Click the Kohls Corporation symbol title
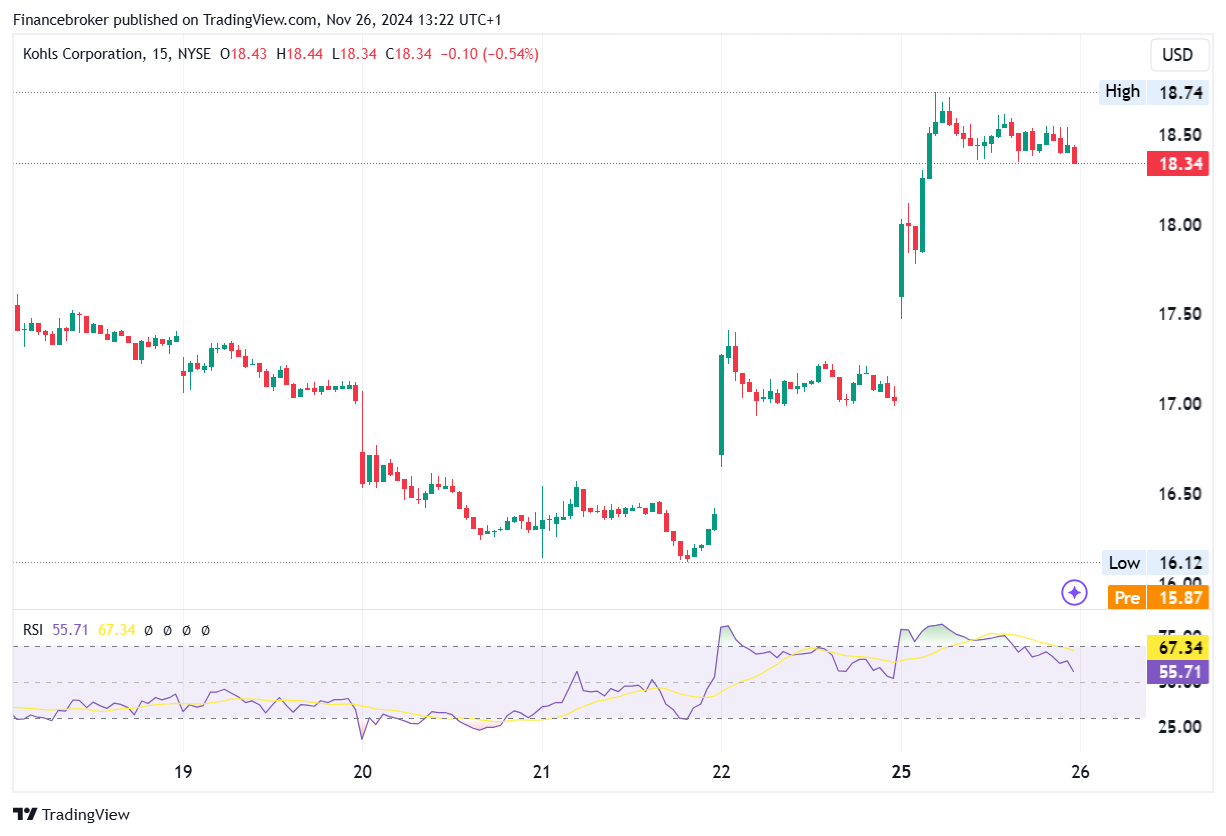Screen dimensions: 1226x836 tap(83, 54)
